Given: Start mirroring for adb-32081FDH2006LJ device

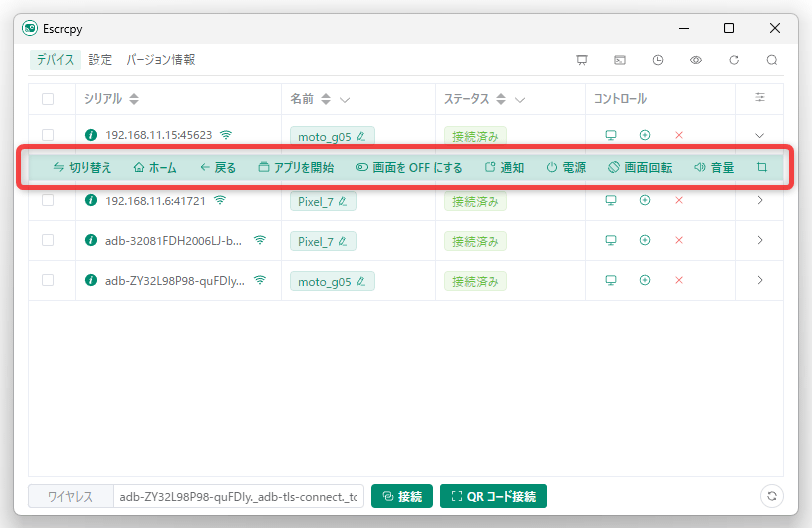Looking at the screenshot, I should [611, 240].
